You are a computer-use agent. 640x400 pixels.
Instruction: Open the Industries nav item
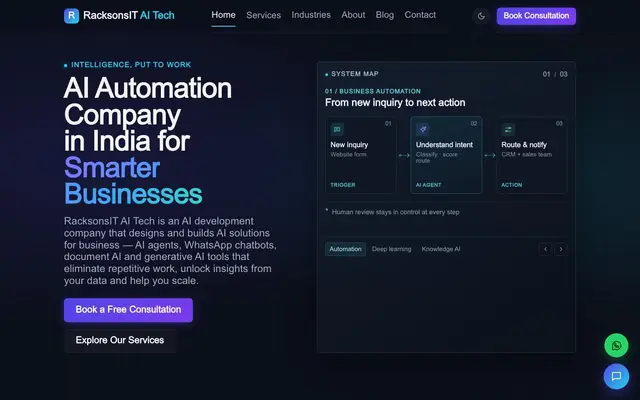[311, 15]
